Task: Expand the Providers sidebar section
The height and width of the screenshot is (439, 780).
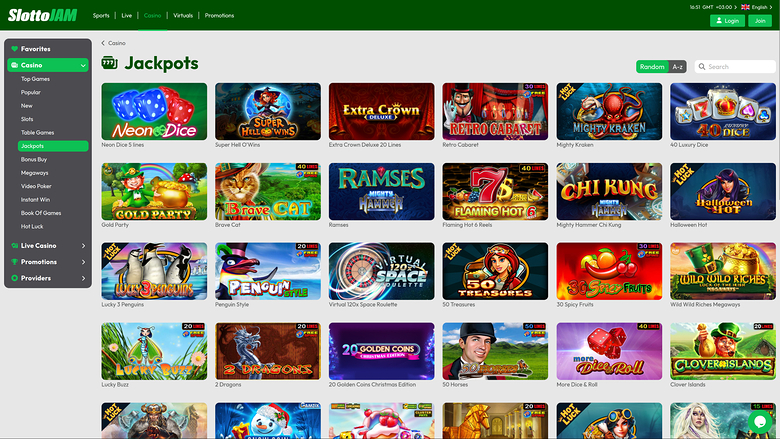Action: tap(83, 278)
